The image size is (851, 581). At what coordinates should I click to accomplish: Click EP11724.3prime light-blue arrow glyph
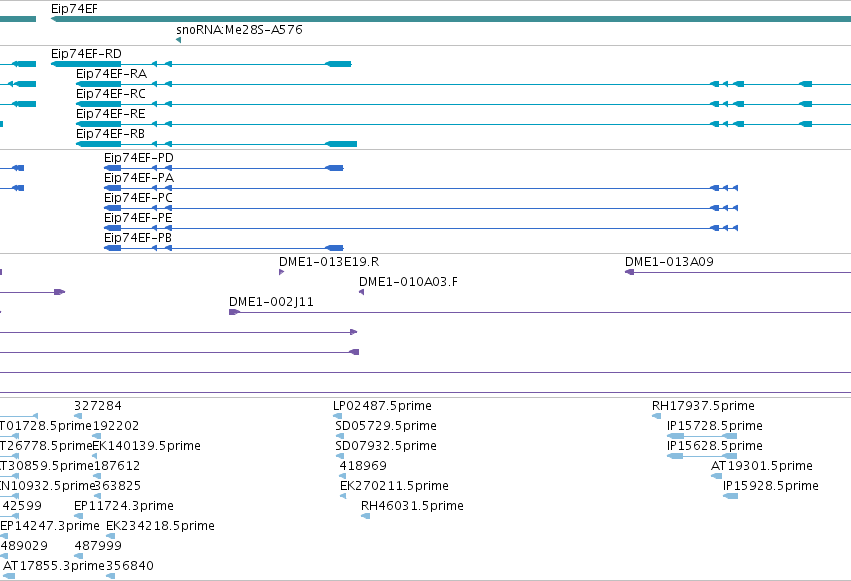(x=78, y=516)
